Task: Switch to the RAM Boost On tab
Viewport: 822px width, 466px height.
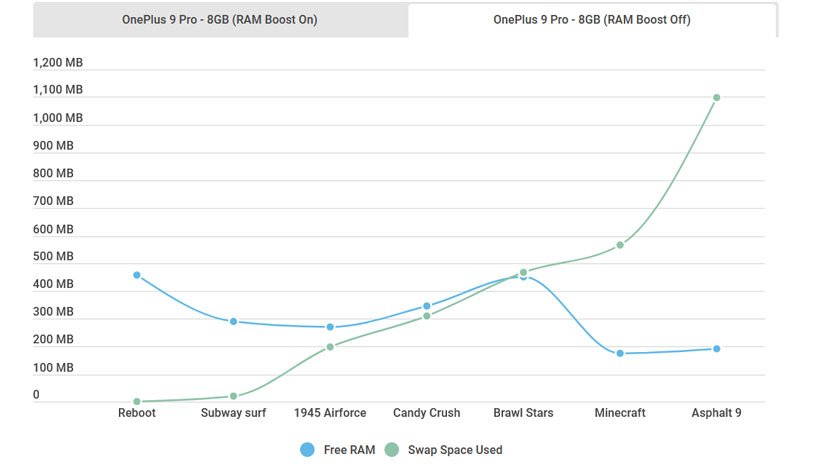Action: coord(220,20)
